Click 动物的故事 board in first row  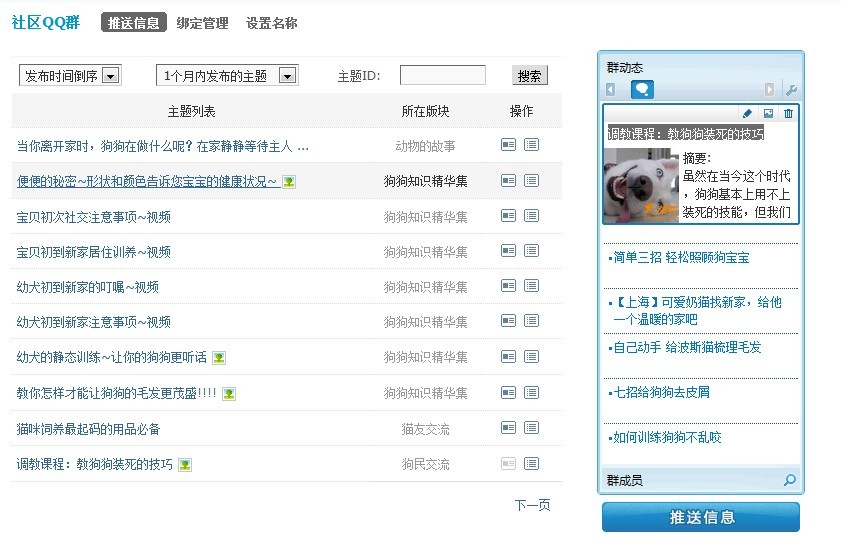425,146
